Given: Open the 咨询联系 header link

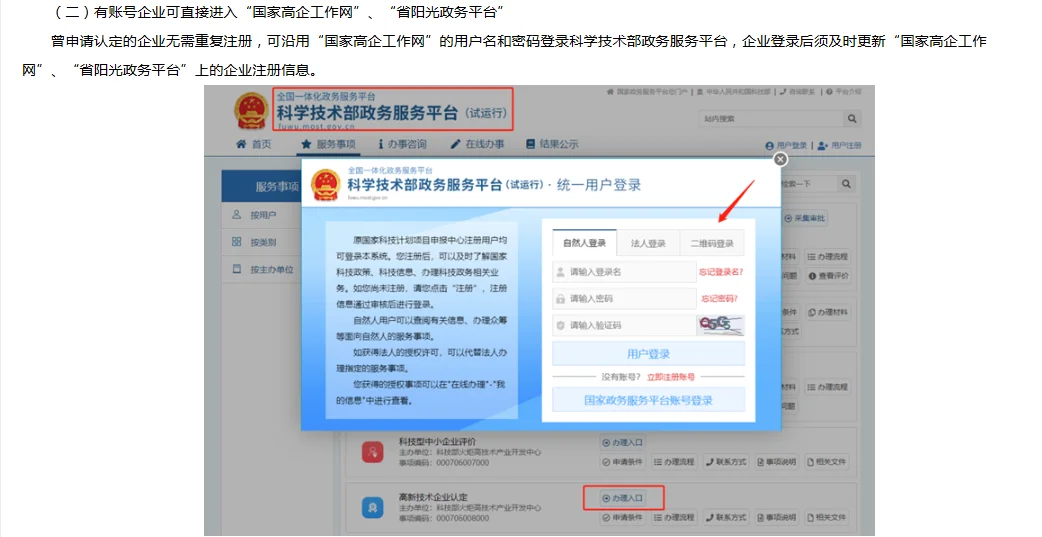Looking at the screenshot, I should pyautogui.click(x=797, y=92).
